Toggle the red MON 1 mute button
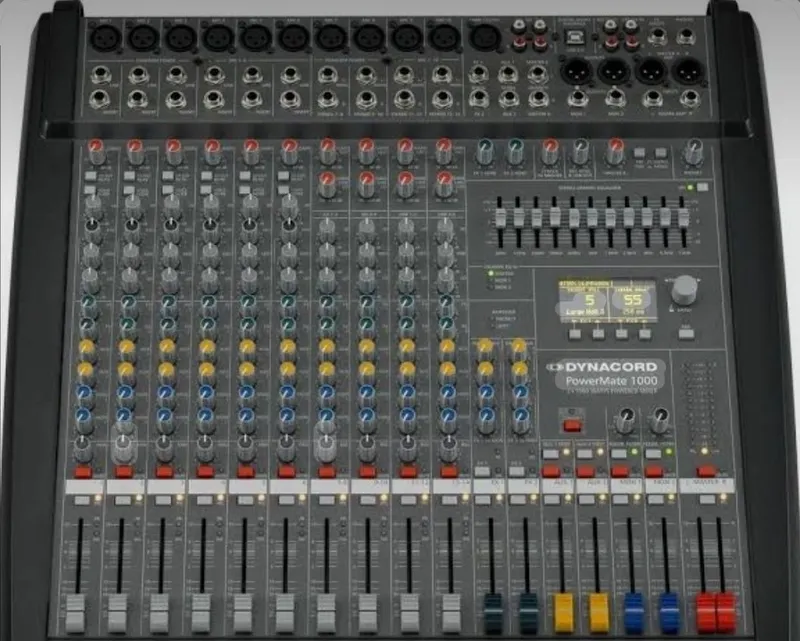Image resolution: width=800 pixels, height=641 pixels. click(619, 472)
